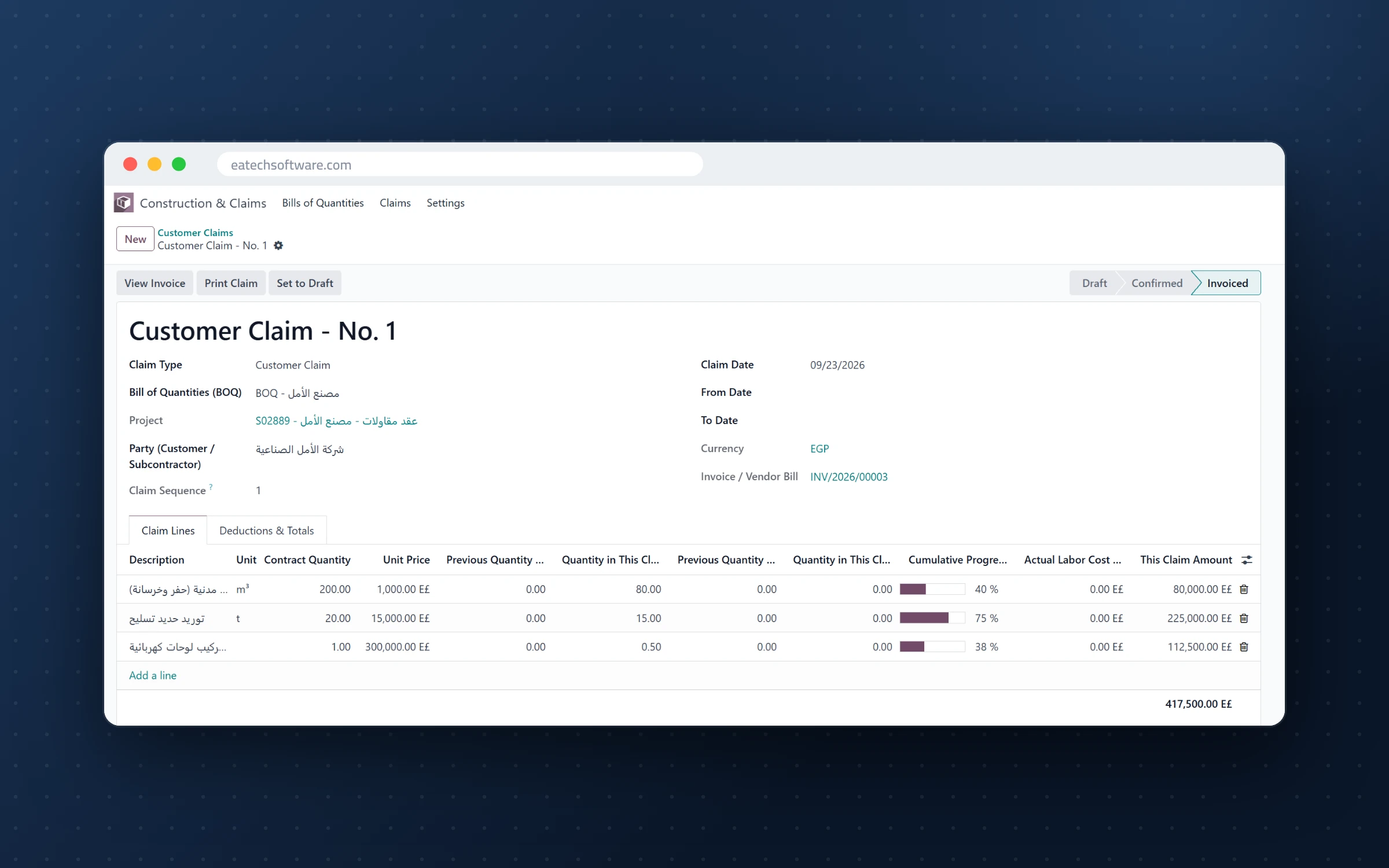This screenshot has width=1389, height=868.
Task: Click the red close window dot
Action: coord(130,164)
